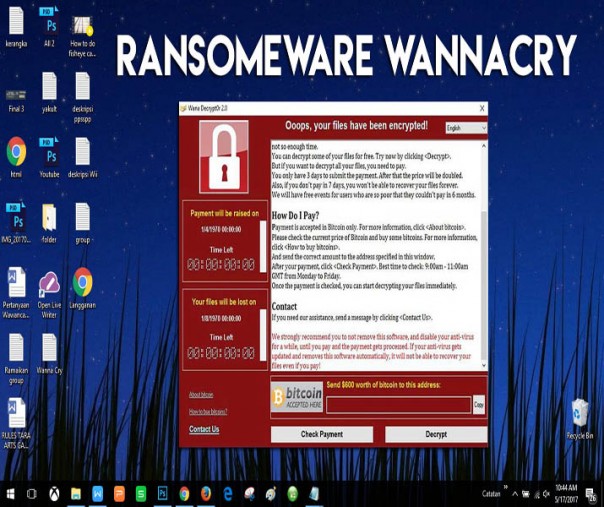Click the Contact Us link

pyautogui.click(x=204, y=429)
